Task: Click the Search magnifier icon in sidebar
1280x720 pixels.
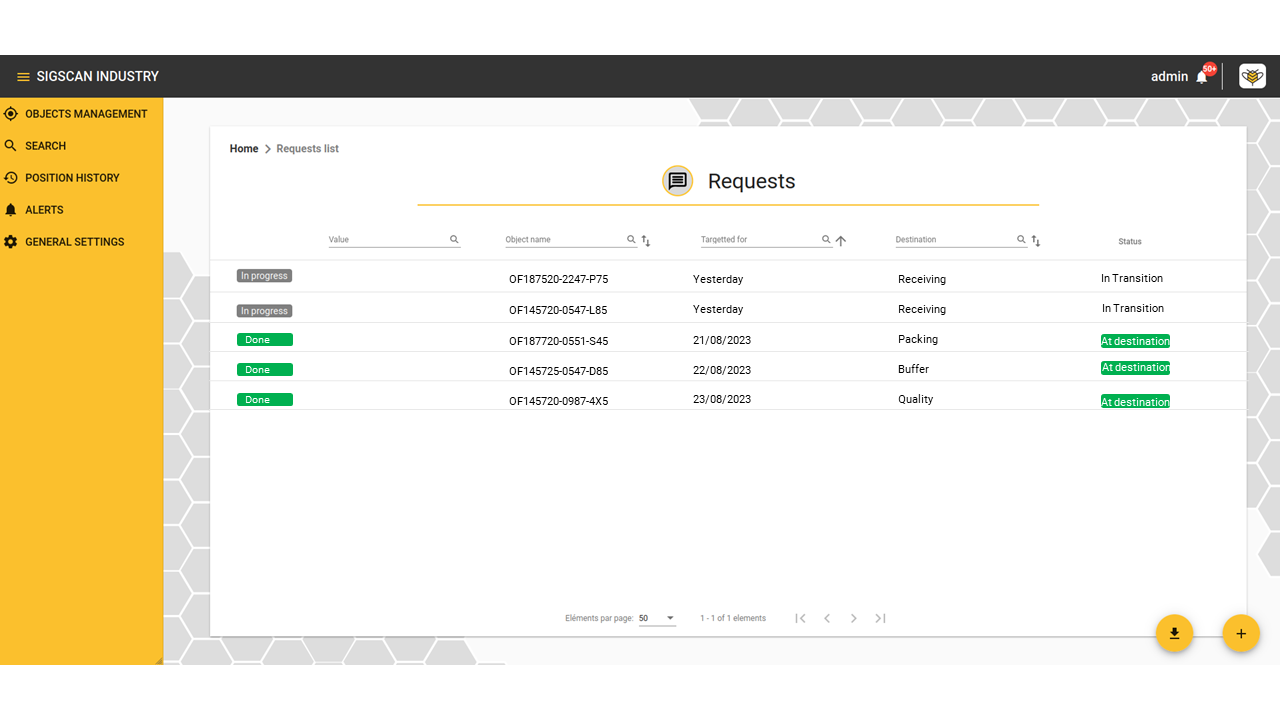Action: point(11,146)
